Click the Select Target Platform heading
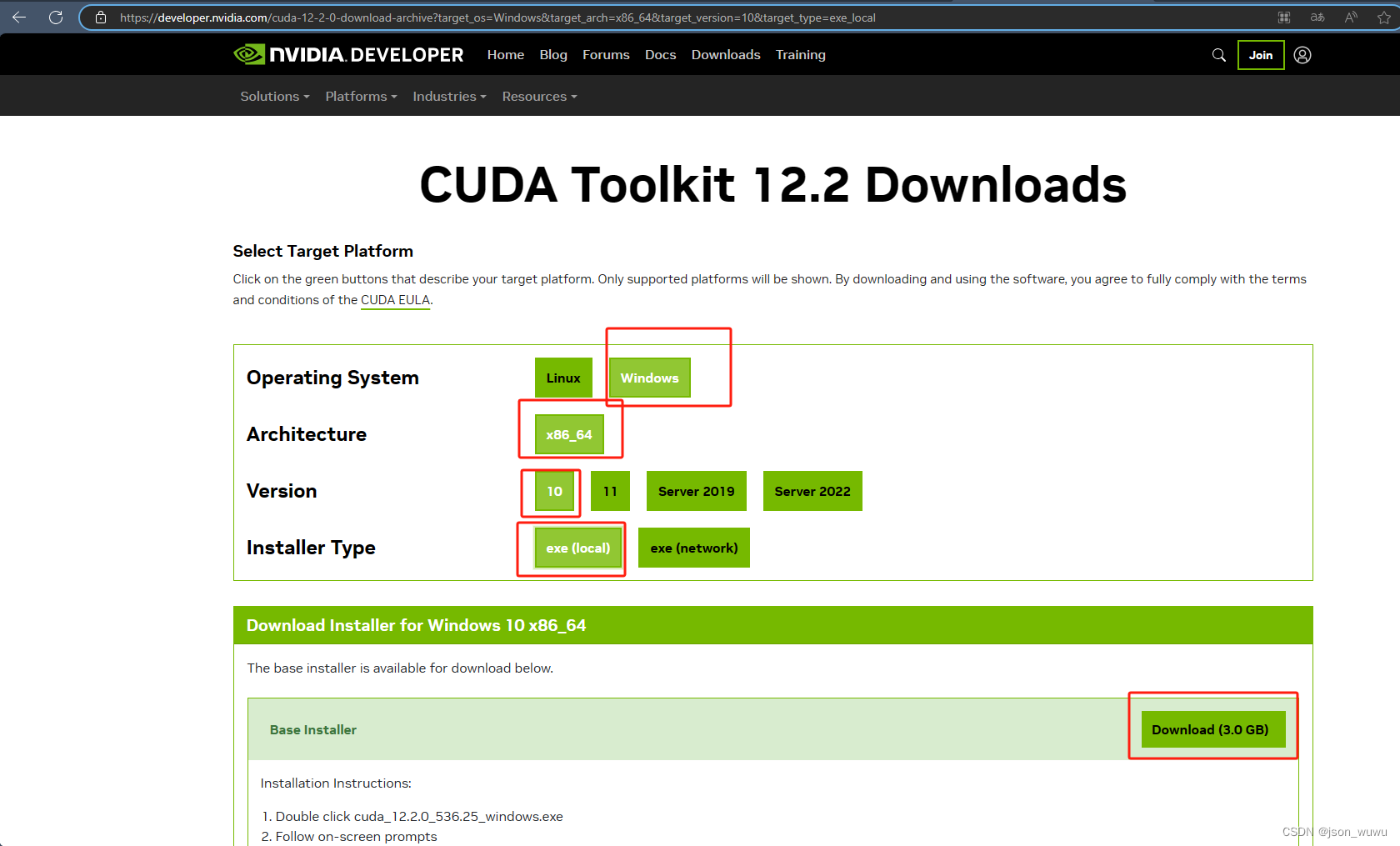Viewport: 1400px width, 846px height. point(323,252)
